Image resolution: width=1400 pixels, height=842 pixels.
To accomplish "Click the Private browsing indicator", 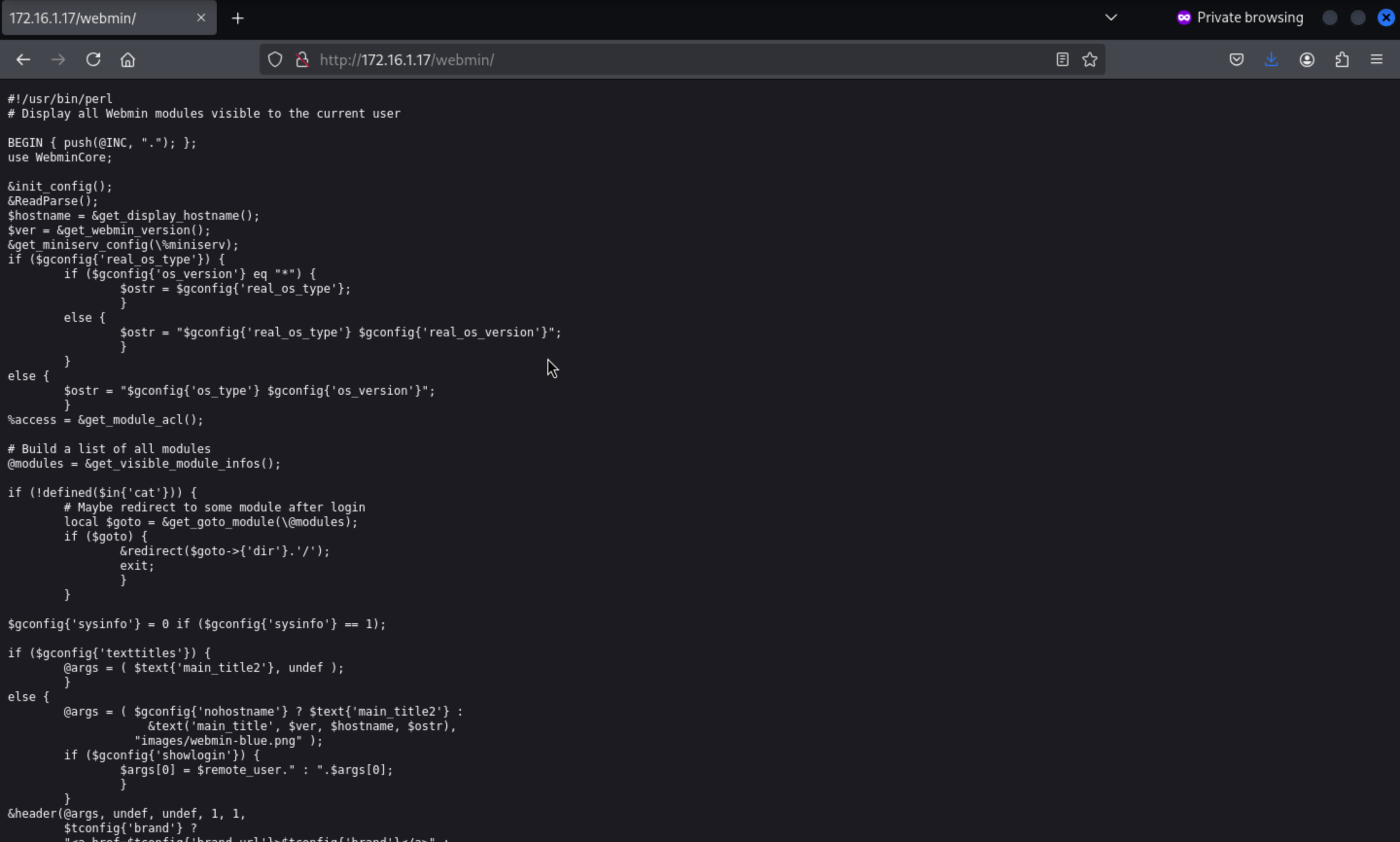I will [1240, 18].
